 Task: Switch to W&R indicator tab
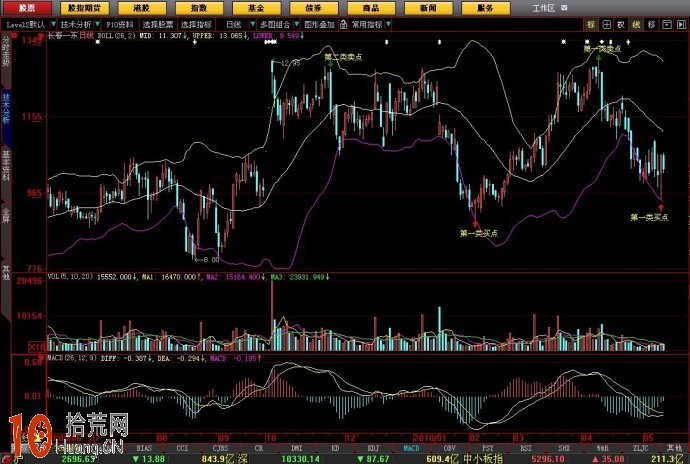pyautogui.click(x=602, y=448)
